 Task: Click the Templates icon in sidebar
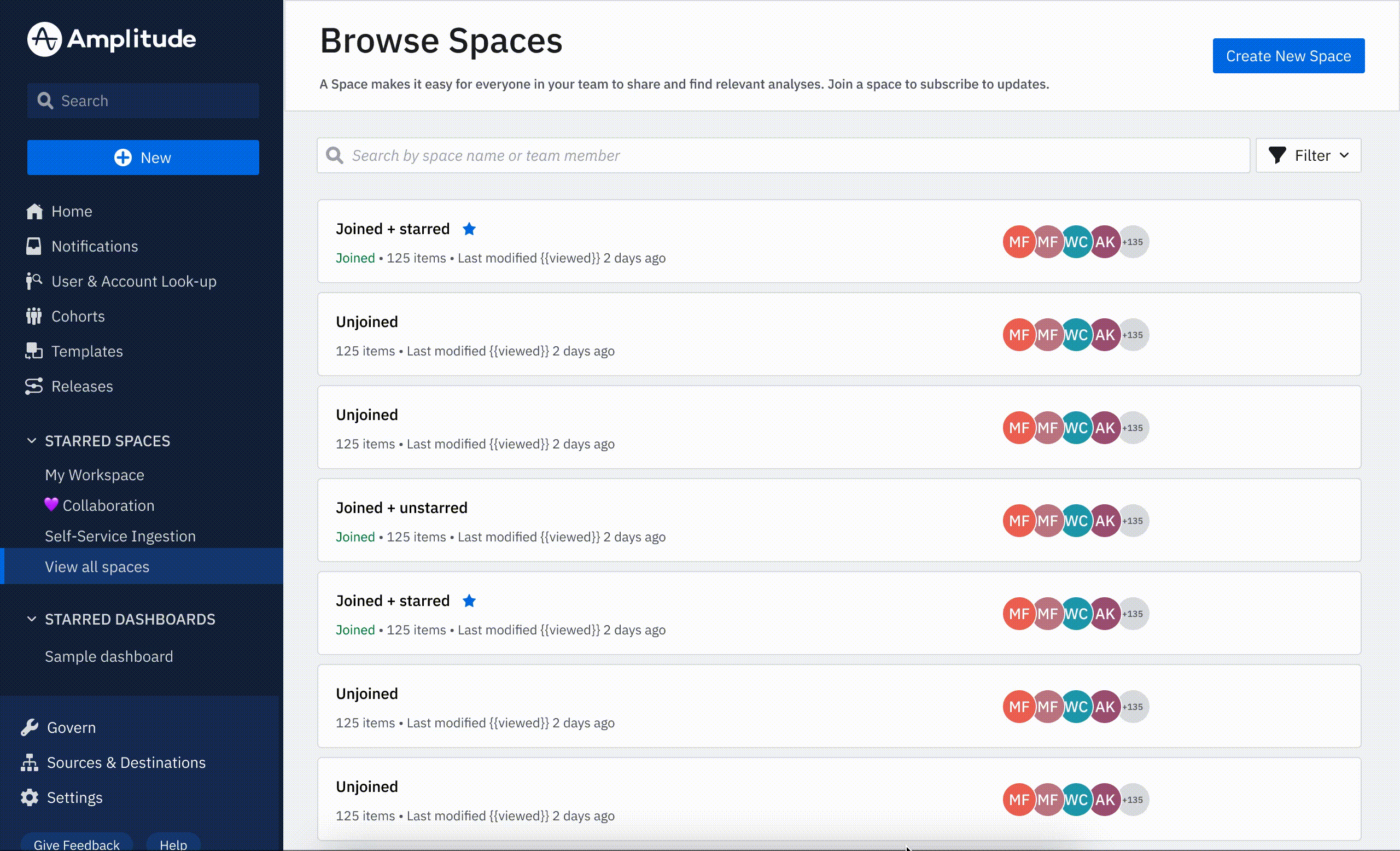pyautogui.click(x=33, y=351)
